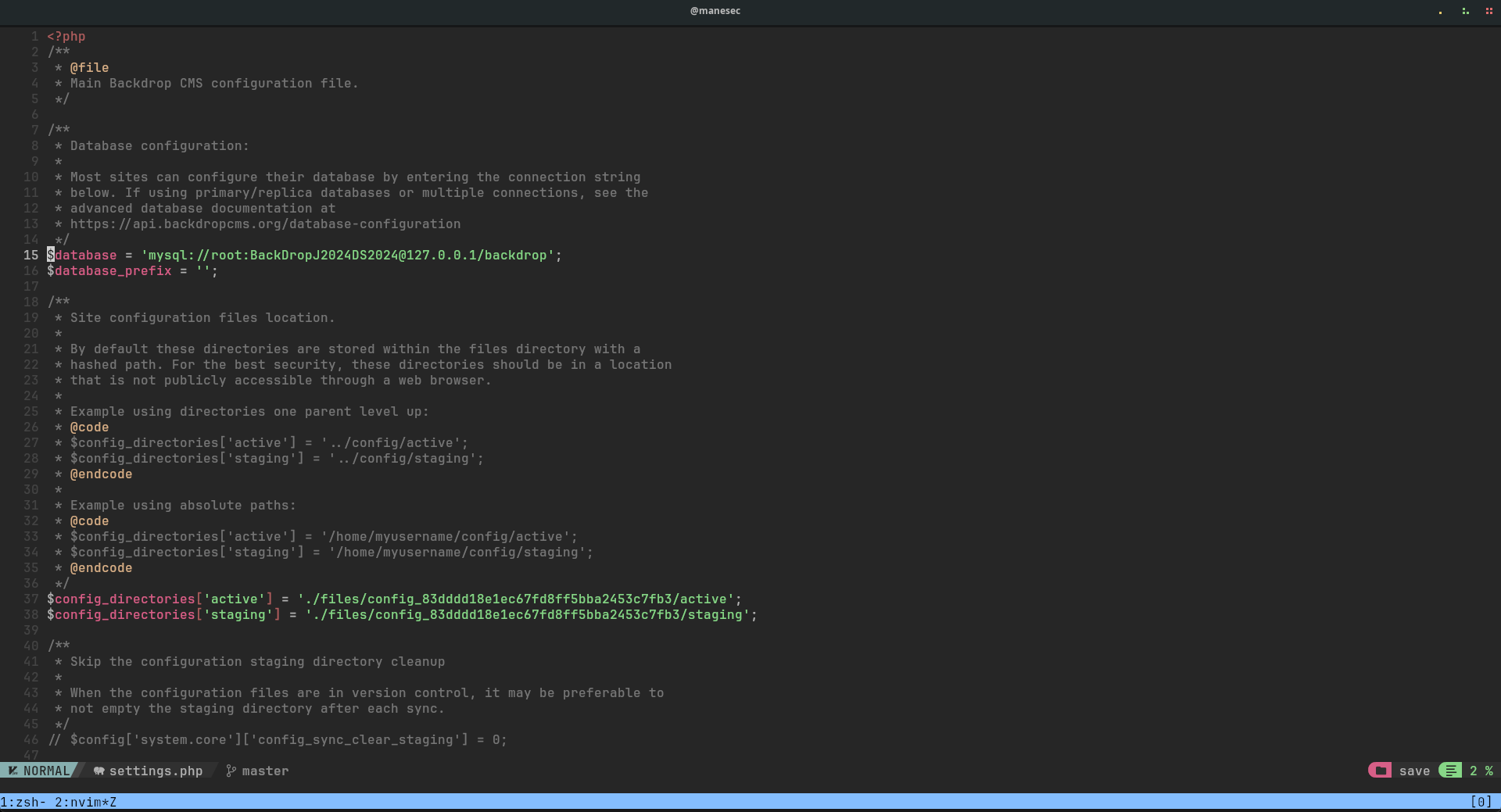
Task: Click 'Example using directories one parent level up:'
Action: tap(250, 412)
